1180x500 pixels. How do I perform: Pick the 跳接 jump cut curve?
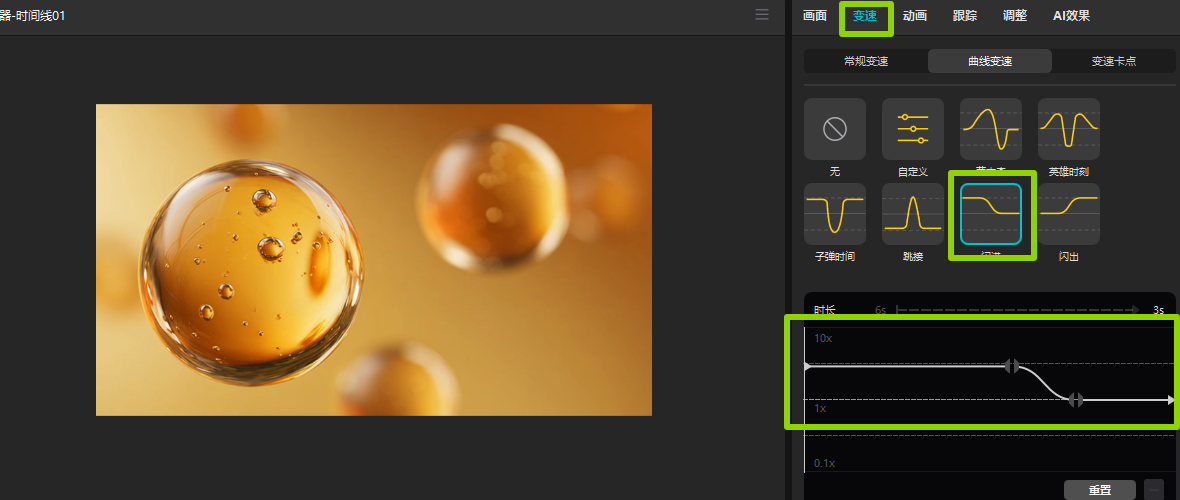pos(912,214)
